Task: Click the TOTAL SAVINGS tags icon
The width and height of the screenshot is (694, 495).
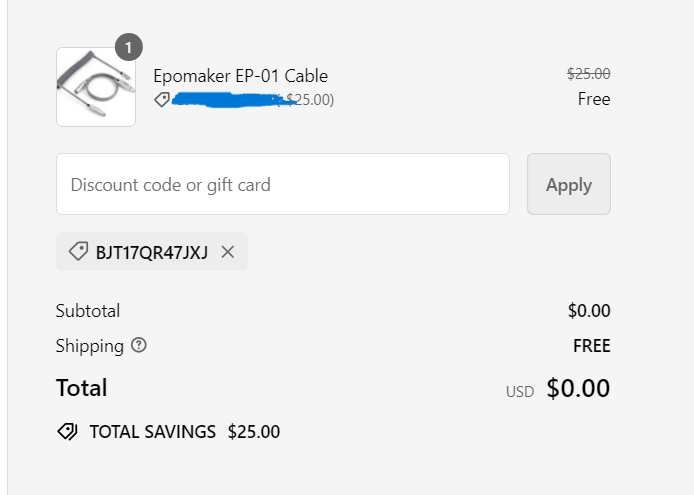Action: [67, 432]
